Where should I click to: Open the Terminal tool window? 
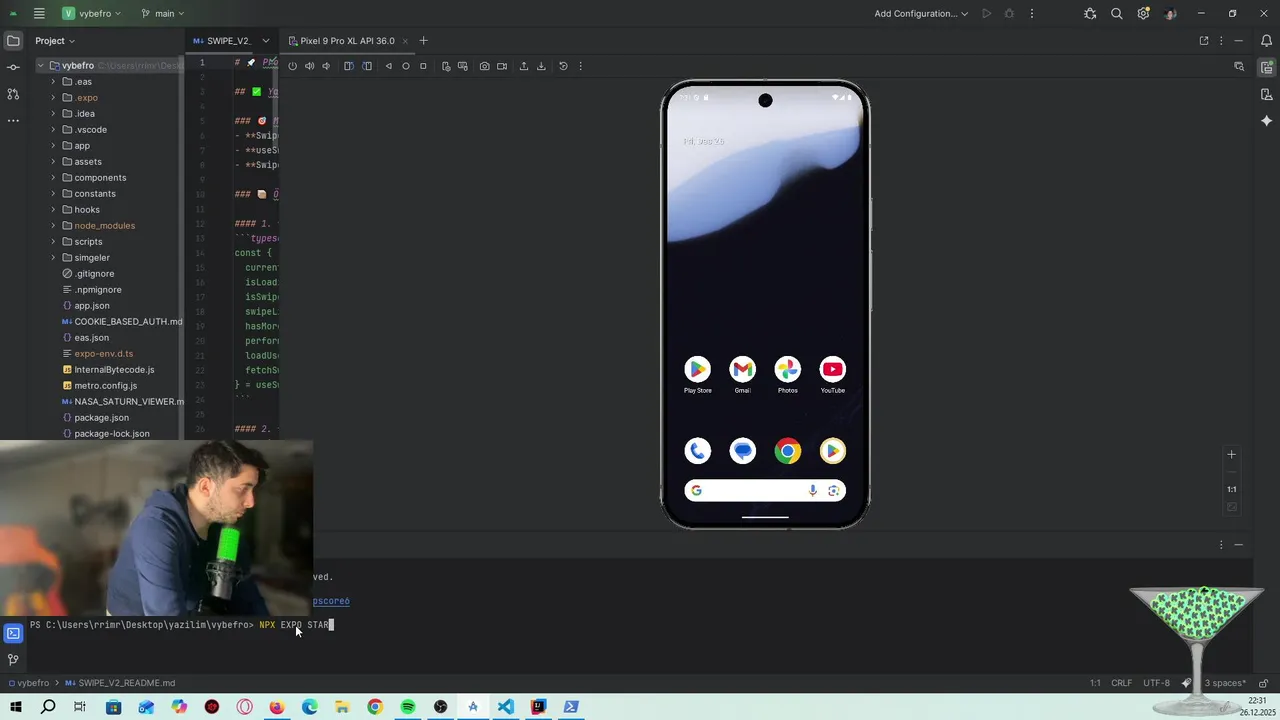pos(13,633)
